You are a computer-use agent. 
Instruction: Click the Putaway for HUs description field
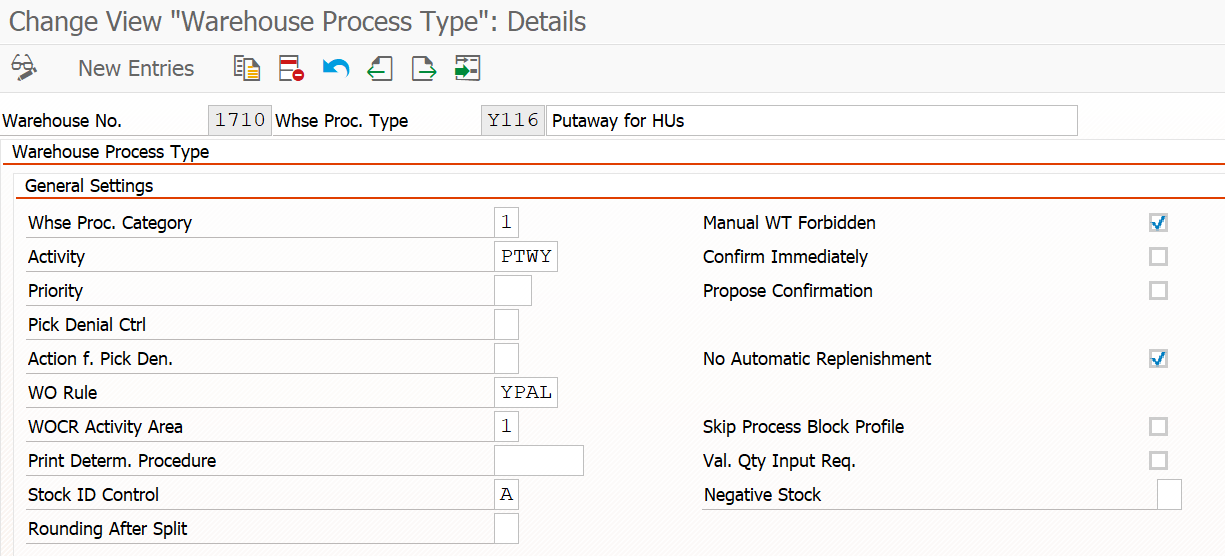[x=812, y=121]
